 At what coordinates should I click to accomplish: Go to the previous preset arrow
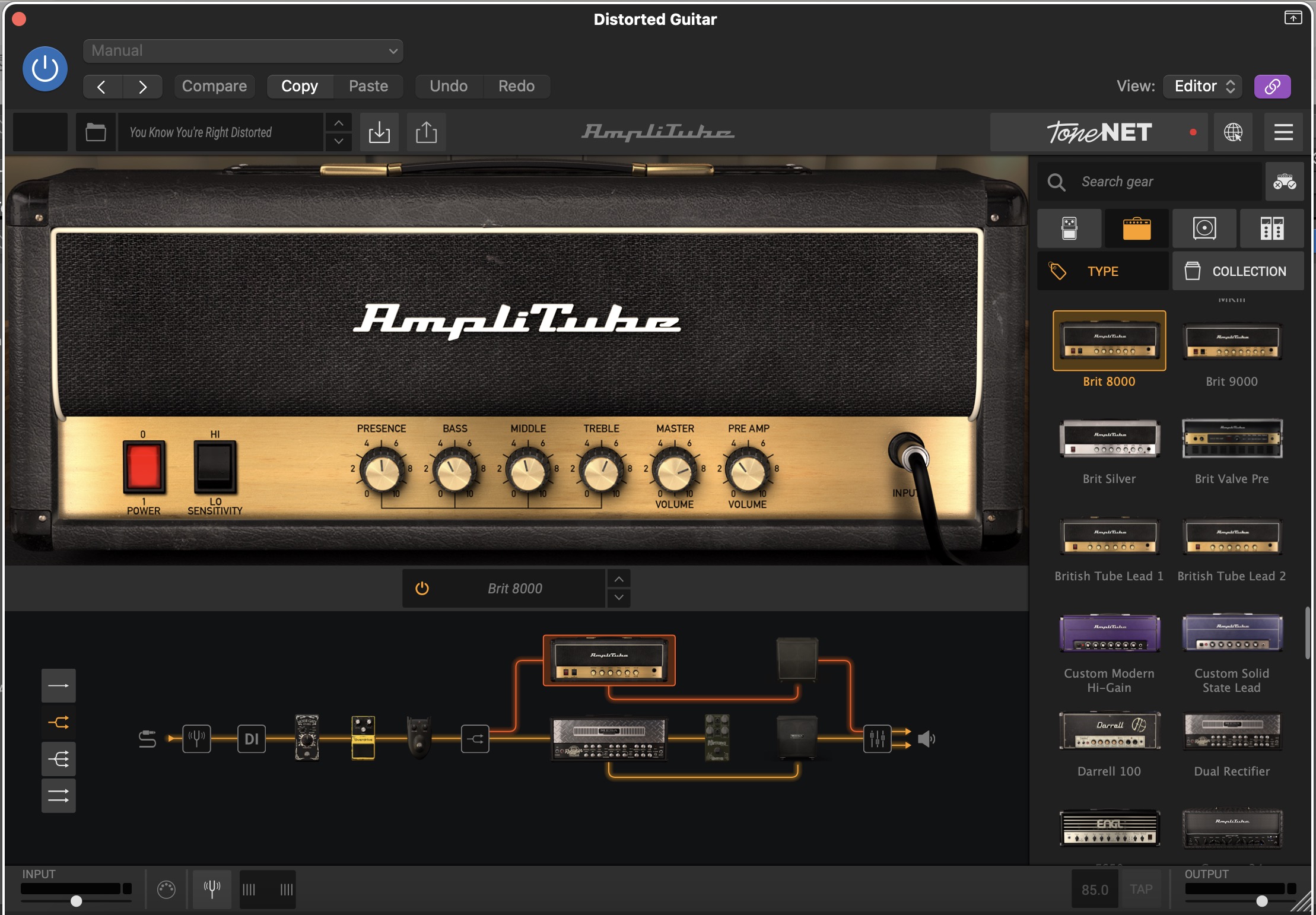point(102,87)
